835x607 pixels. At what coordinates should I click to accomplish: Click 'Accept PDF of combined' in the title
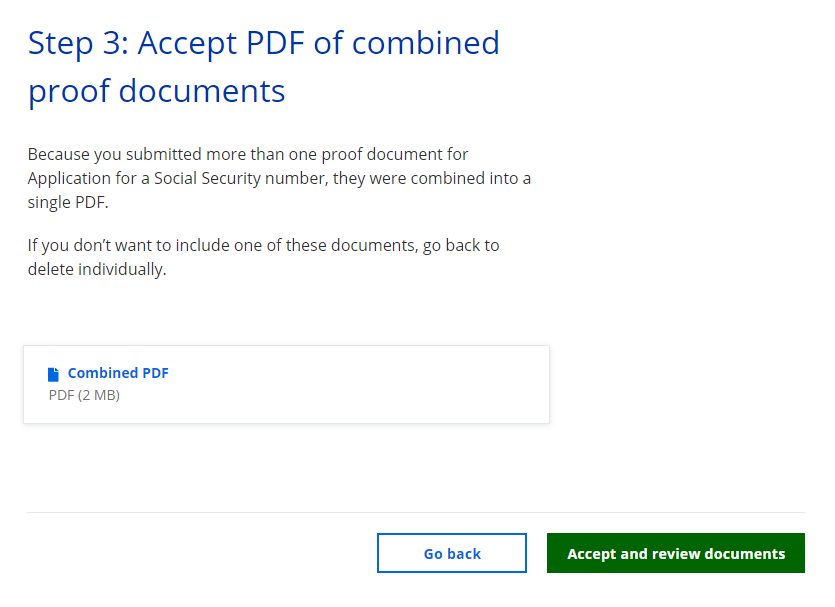point(318,43)
